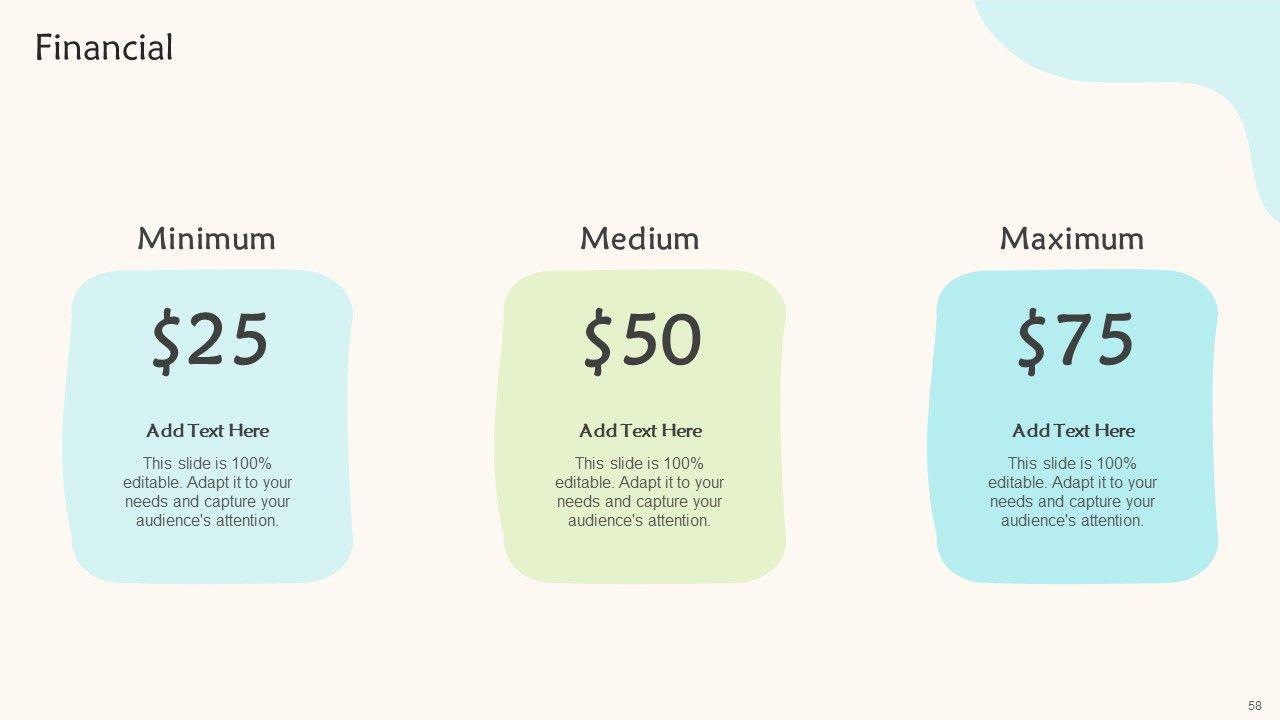Select description paragraph in Medium card
Viewport: 1280px width, 720px height.
tap(640, 492)
